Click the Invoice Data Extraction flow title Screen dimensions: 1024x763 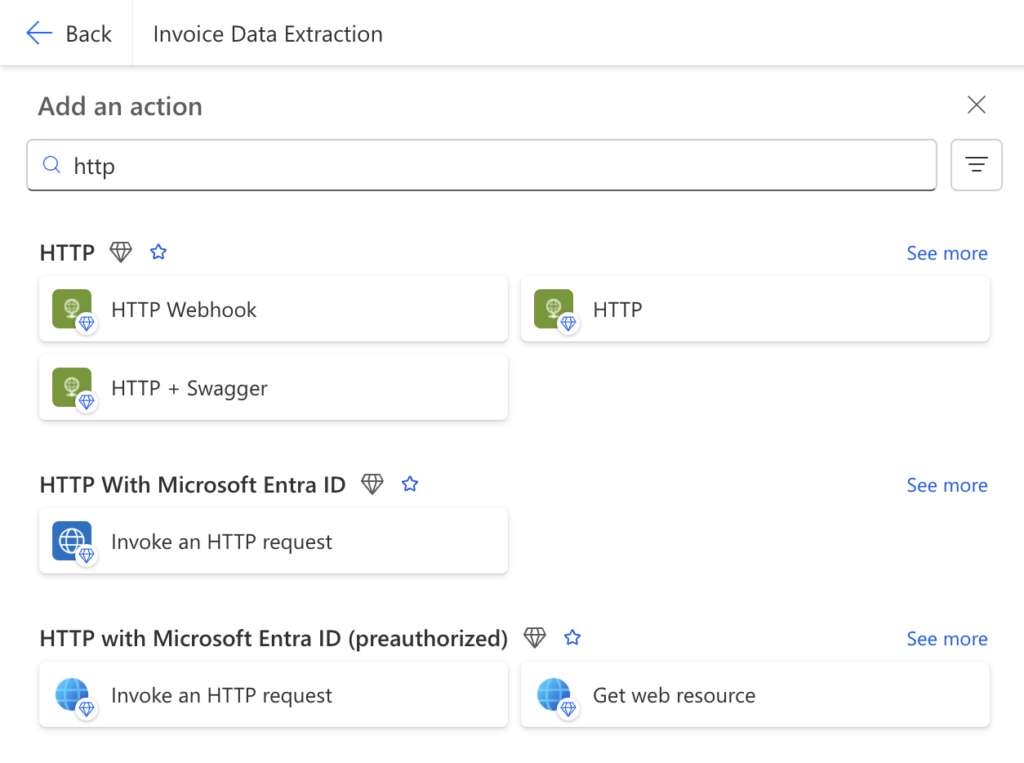(x=268, y=34)
